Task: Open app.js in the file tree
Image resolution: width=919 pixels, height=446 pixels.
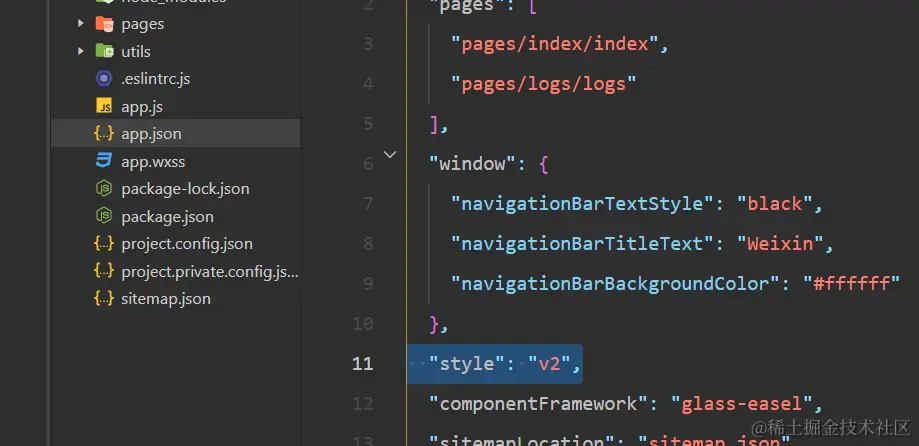Action: coord(142,107)
